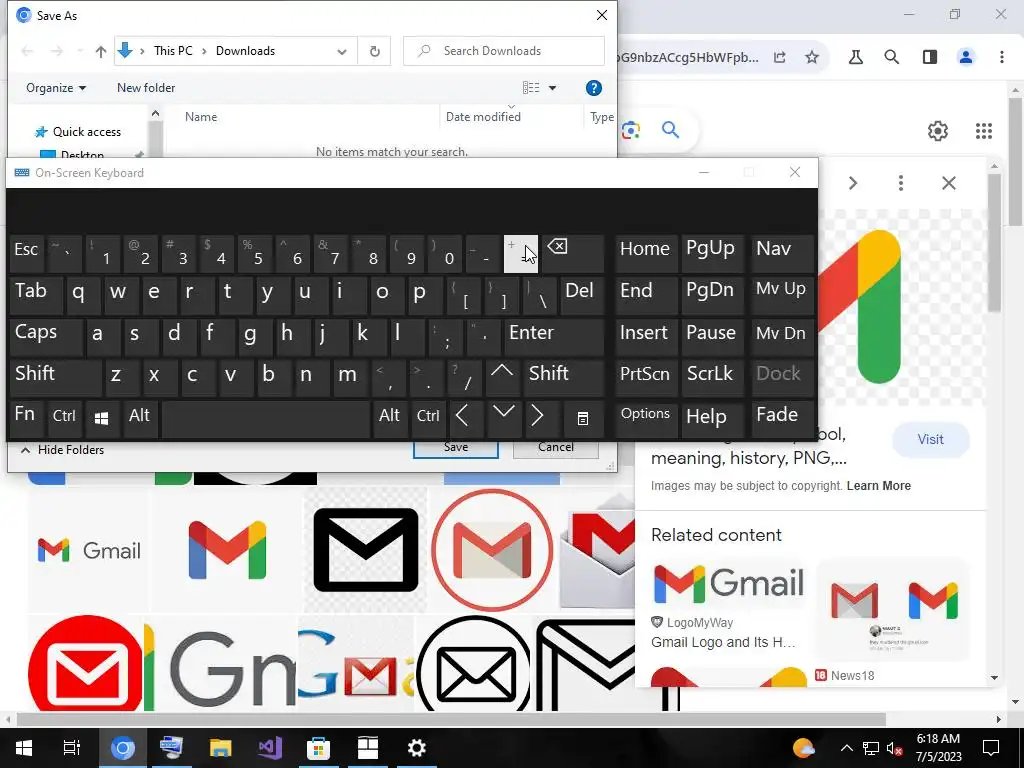Toggle ScrLk key on On-Screen Keyboard

click(711, 377)
